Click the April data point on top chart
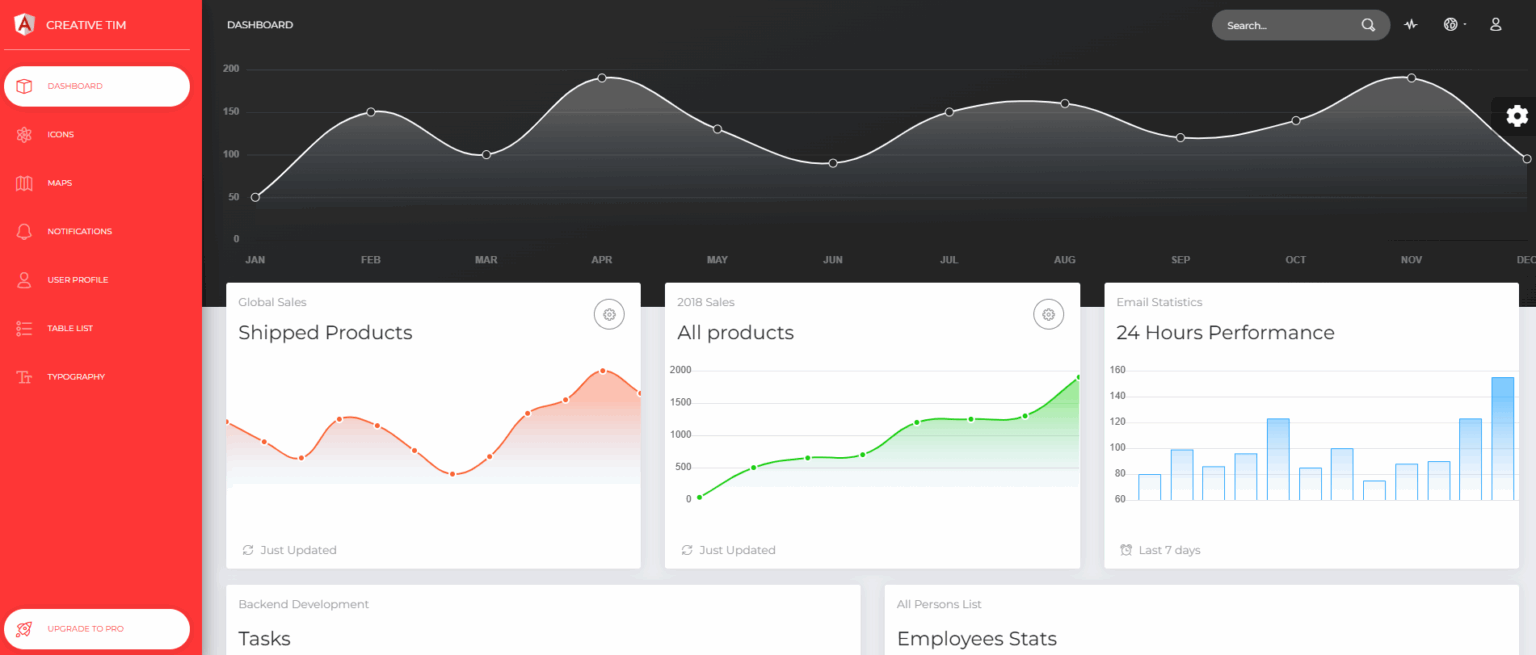The height and width of the screenshot is (655, 1536). tap(602, 78)
